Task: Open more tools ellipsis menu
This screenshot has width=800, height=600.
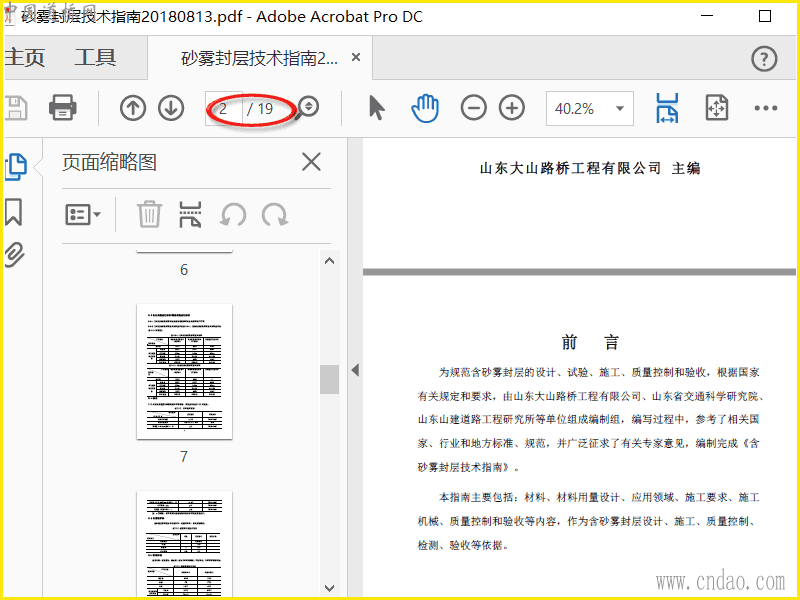Action: tap(765, 108)
